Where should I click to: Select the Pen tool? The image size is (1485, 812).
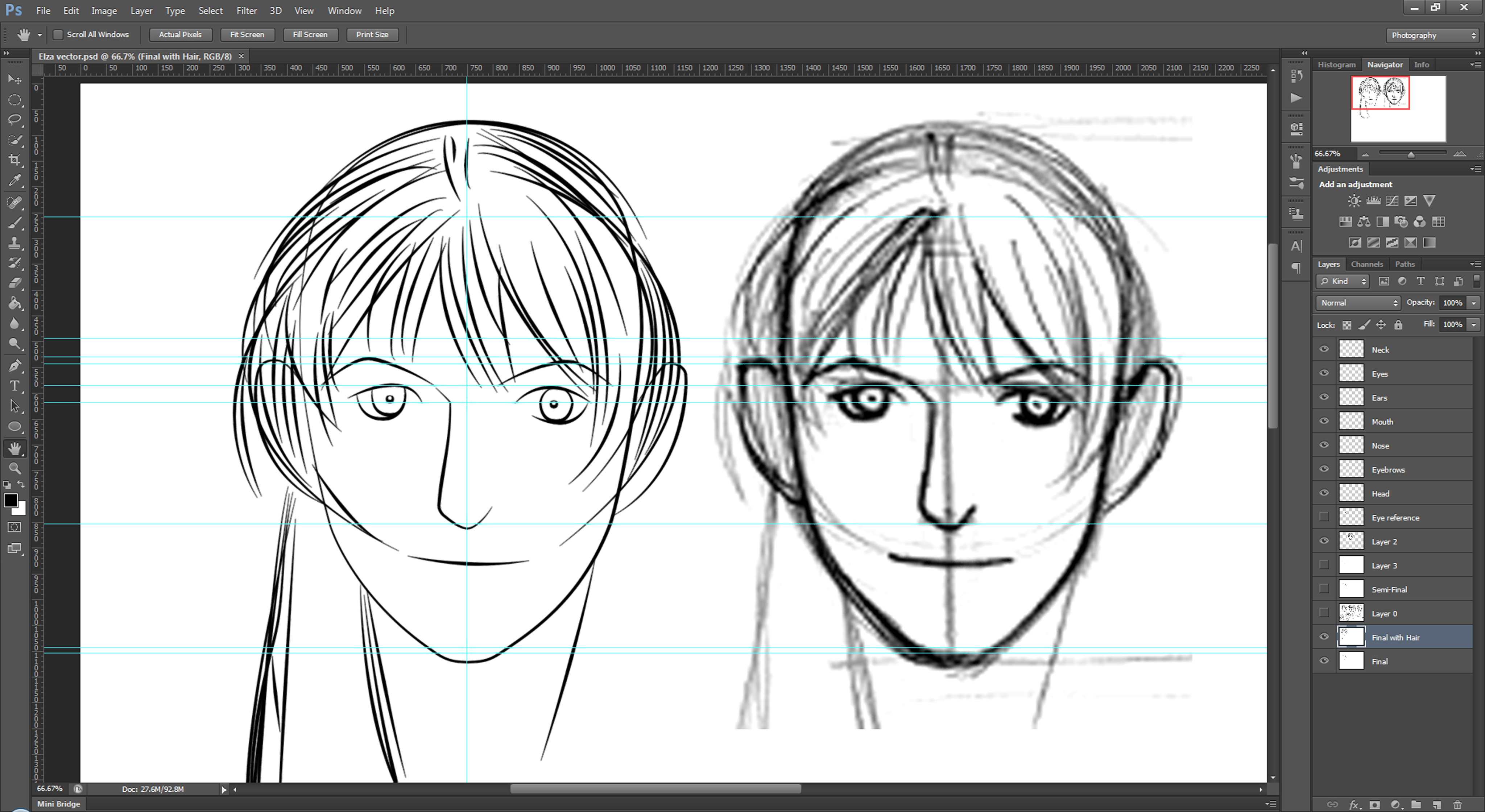click(15, 365)
